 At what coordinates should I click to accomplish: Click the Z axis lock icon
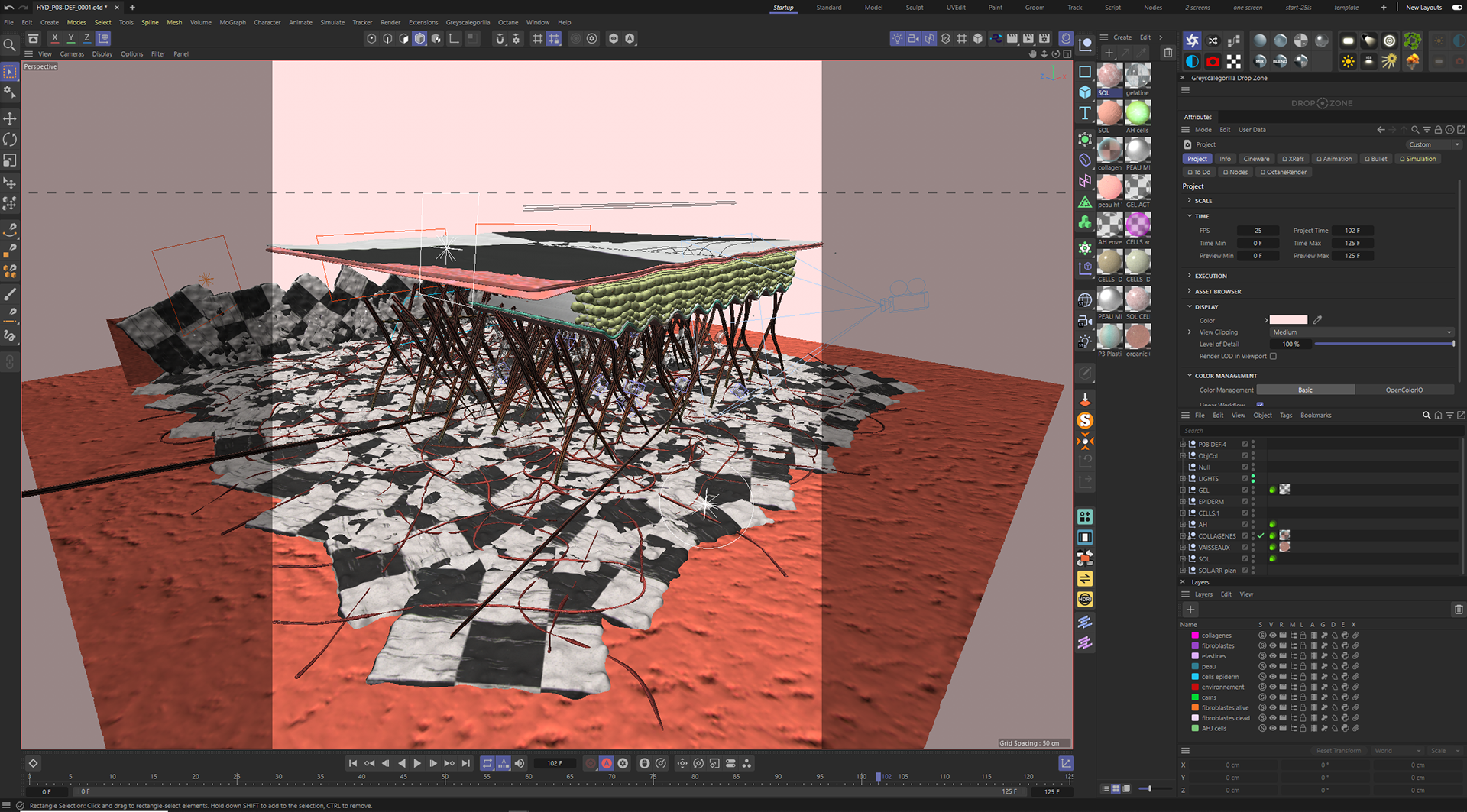pyautogui.click(x=86, y=38)
